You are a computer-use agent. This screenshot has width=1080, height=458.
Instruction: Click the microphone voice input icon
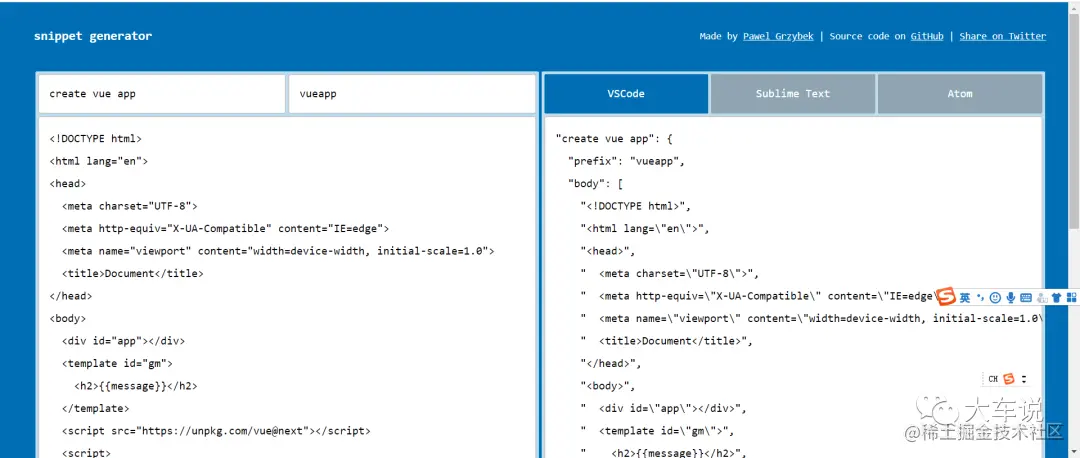click(1010, 298)
